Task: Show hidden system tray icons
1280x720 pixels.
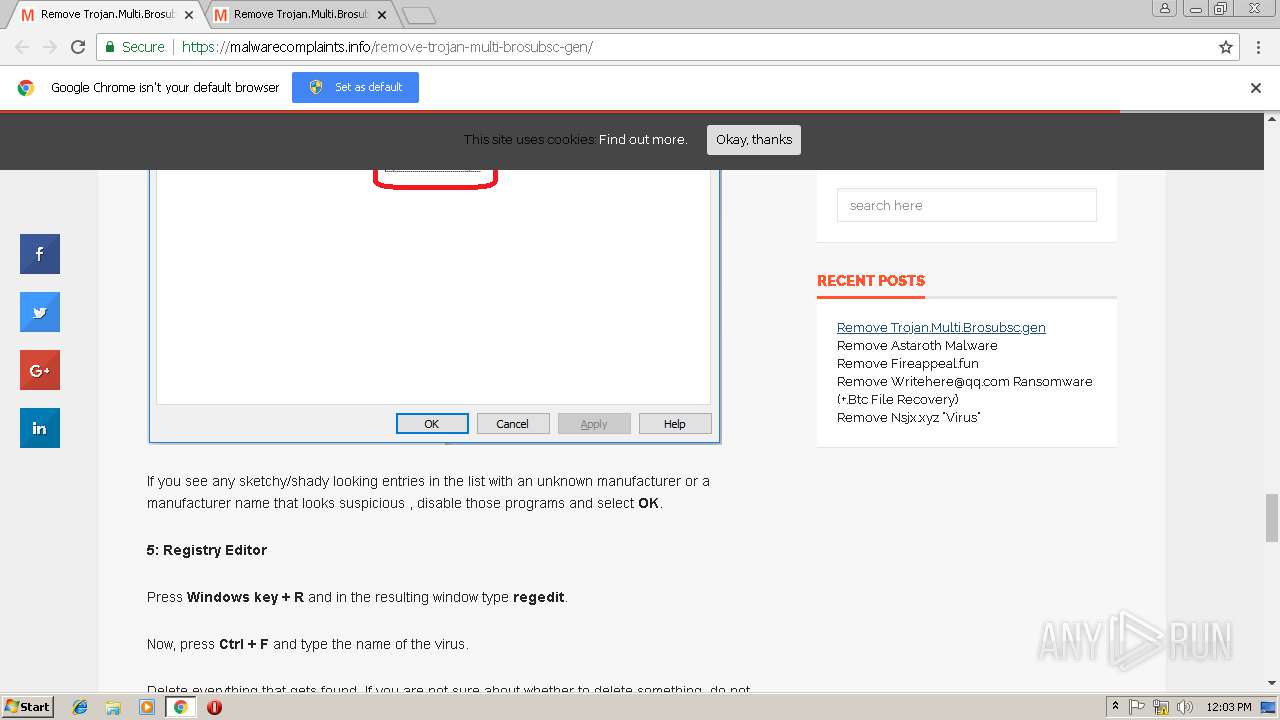Action: point(1115,707)
